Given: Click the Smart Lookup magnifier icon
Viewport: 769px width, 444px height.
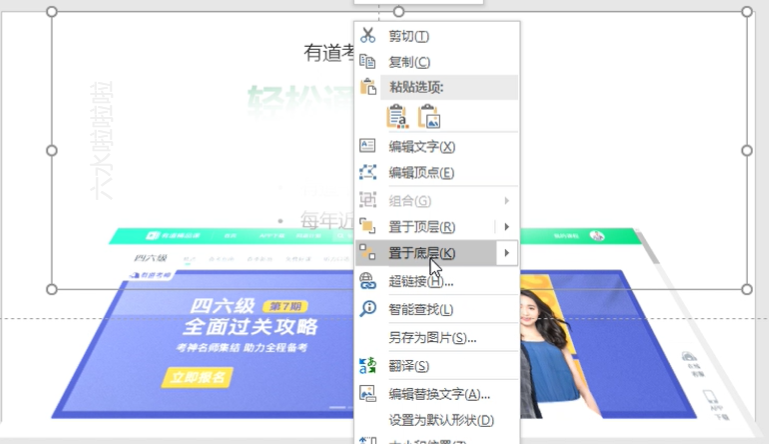Looking at the screenshot, I should tap(367, 309).
